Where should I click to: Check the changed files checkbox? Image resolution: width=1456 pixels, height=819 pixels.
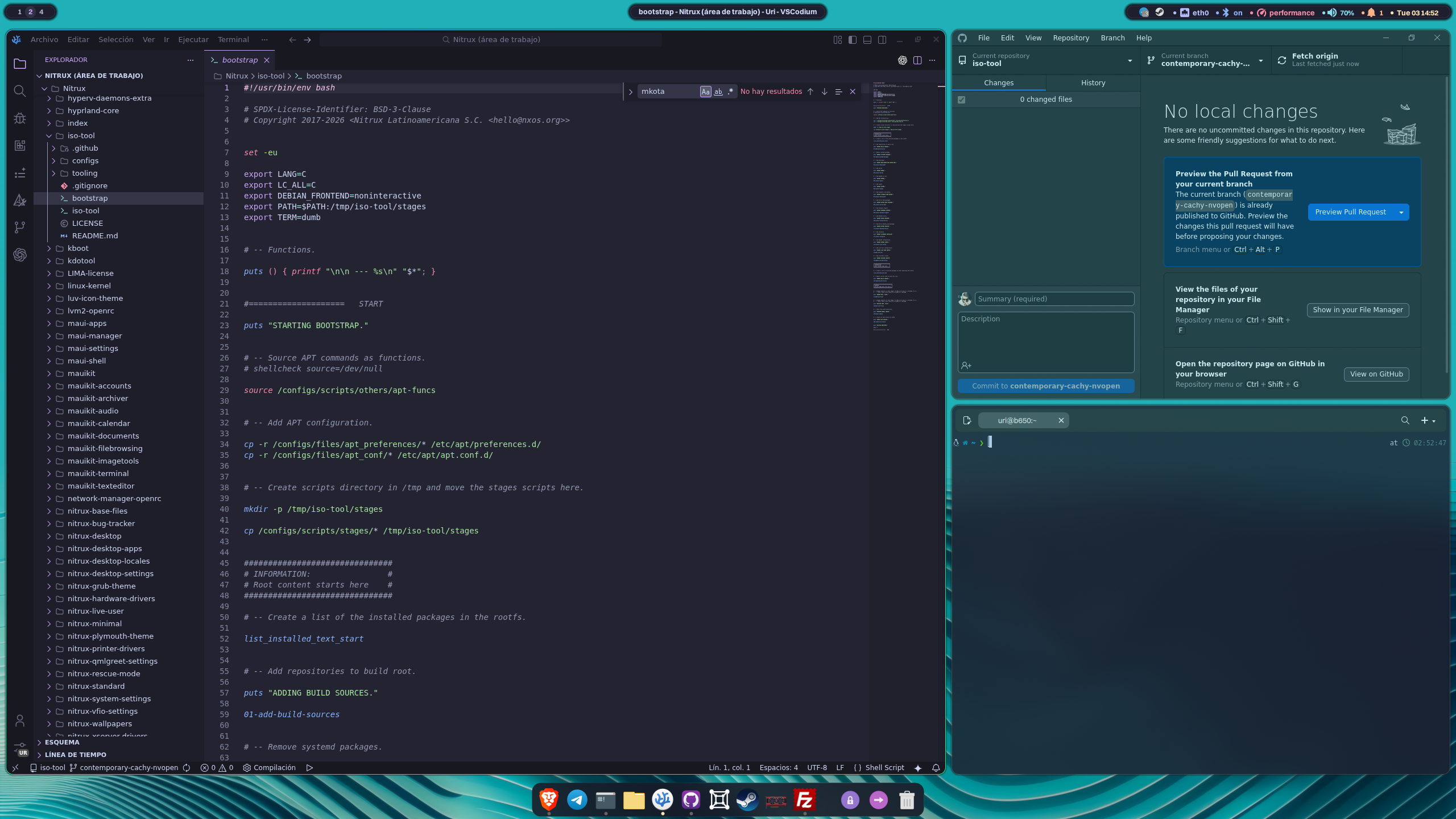click(x=962, y=100)
